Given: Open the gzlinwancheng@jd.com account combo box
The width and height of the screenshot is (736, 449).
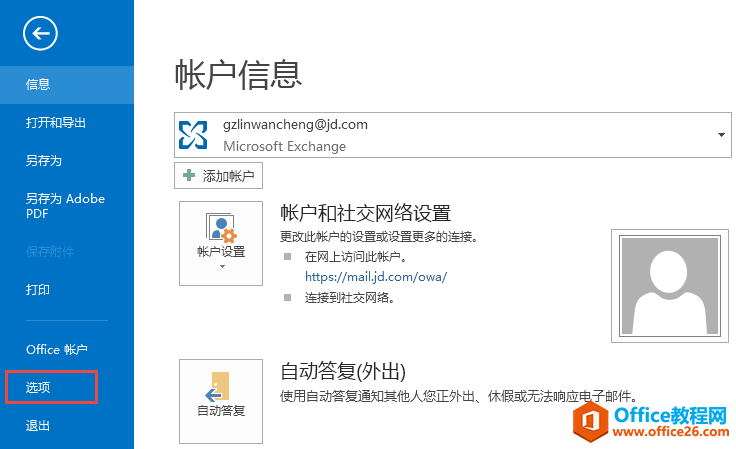Looking at the screenshot, I should (x=452, y=135).
